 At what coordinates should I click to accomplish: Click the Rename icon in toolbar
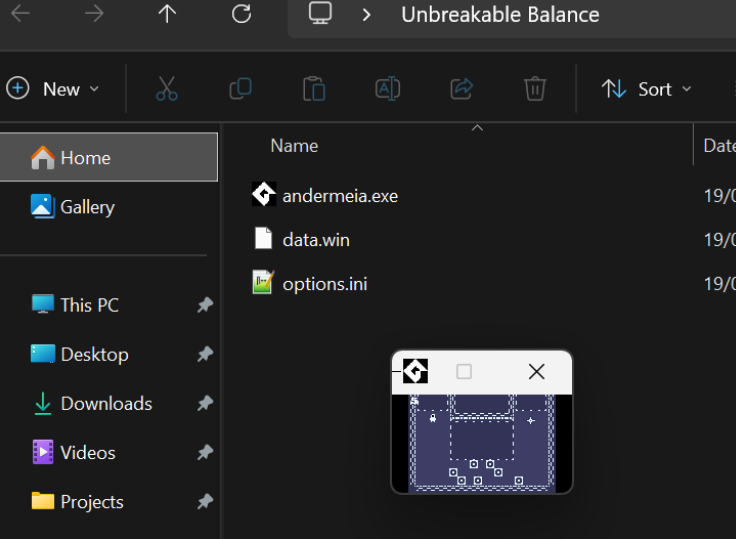click(x=387, y=89)
